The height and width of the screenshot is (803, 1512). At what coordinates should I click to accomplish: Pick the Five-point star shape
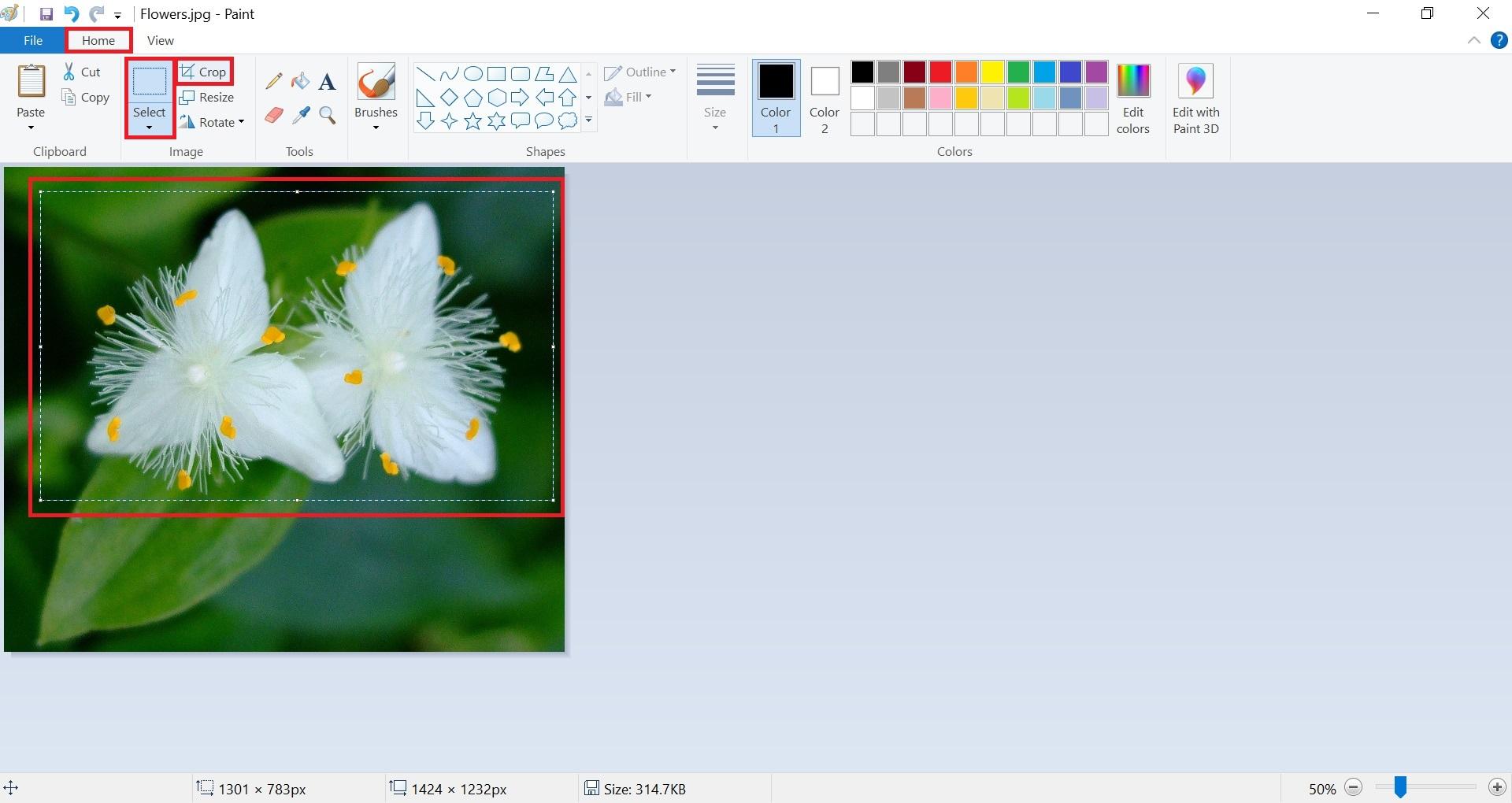tap(472, 121)
